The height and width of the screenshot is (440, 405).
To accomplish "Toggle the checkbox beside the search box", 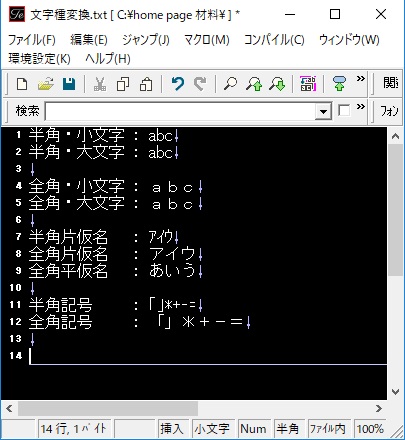I will [x=344, y=110].
